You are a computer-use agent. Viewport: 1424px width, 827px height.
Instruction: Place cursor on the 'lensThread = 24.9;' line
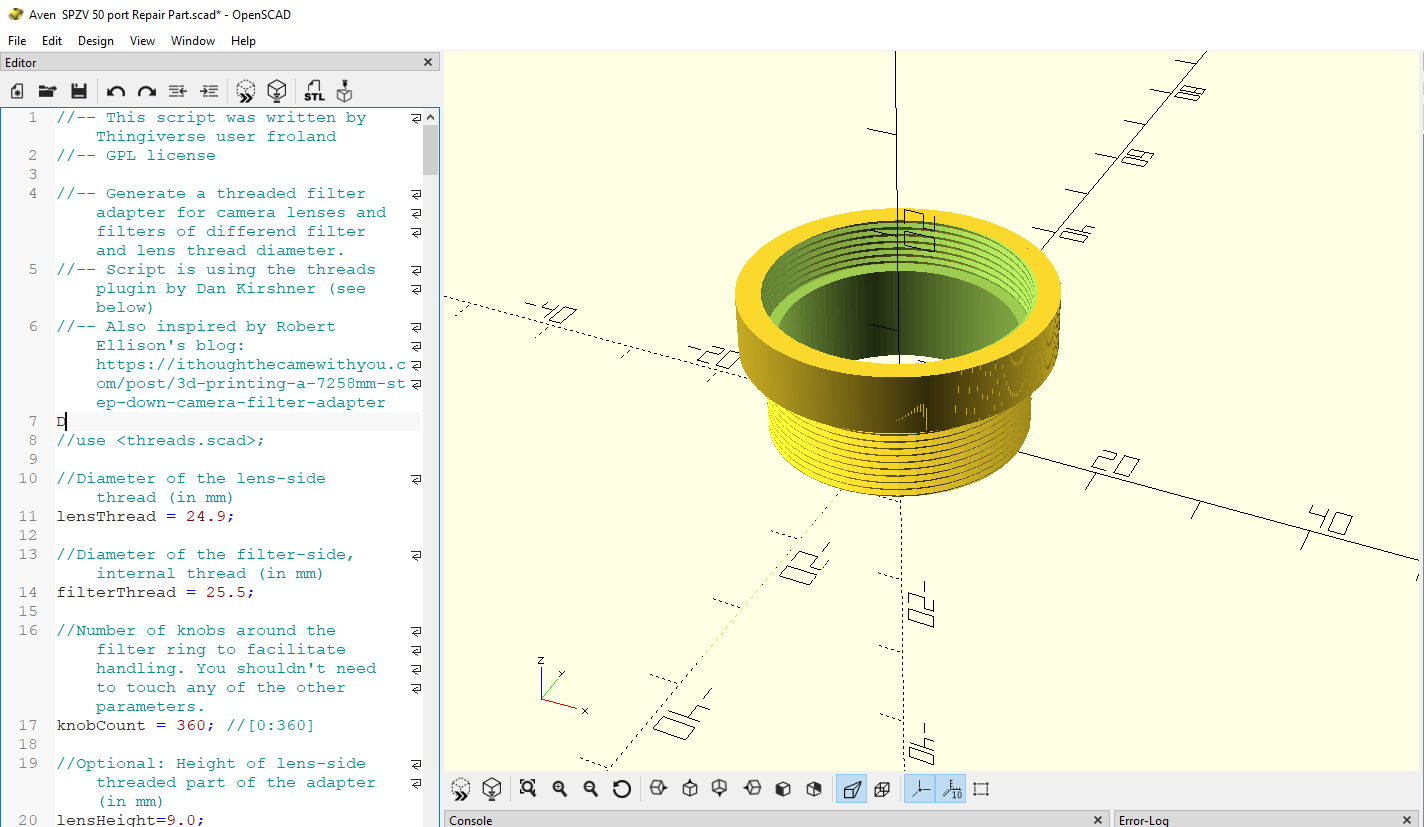point(146,517)
